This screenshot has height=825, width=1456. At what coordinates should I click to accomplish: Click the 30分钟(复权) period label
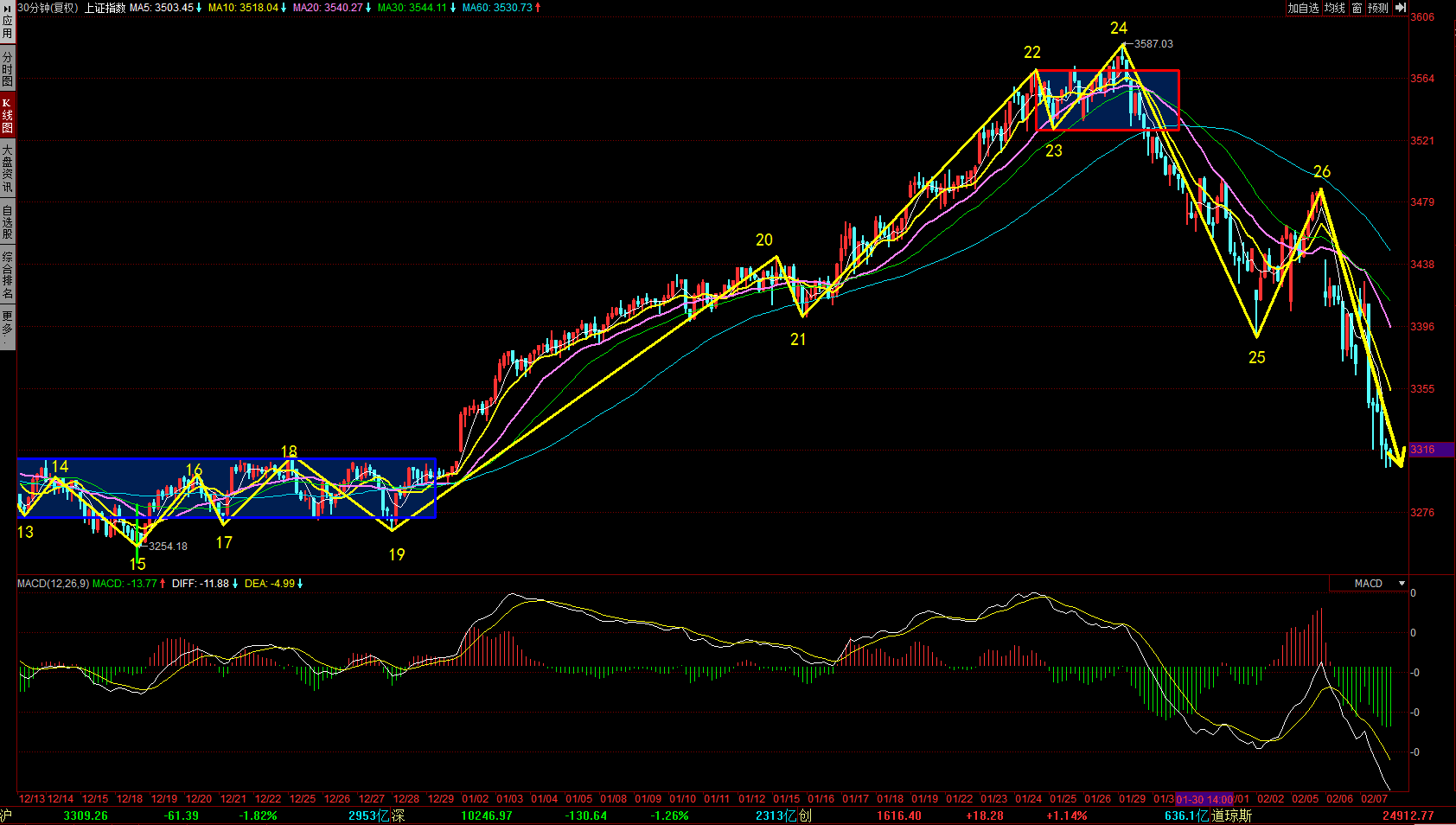48,8
